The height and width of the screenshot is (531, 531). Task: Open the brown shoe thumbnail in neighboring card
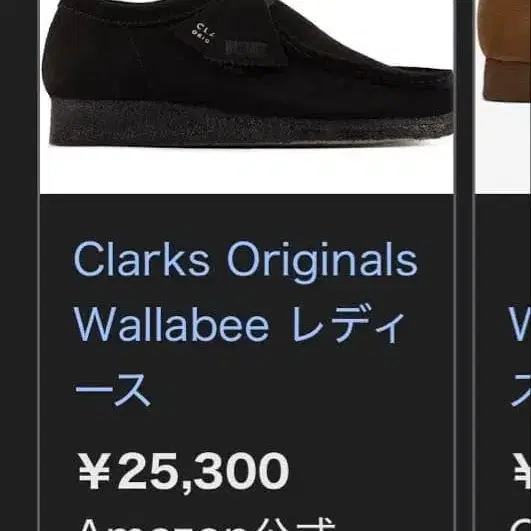(x=503, y=97)
